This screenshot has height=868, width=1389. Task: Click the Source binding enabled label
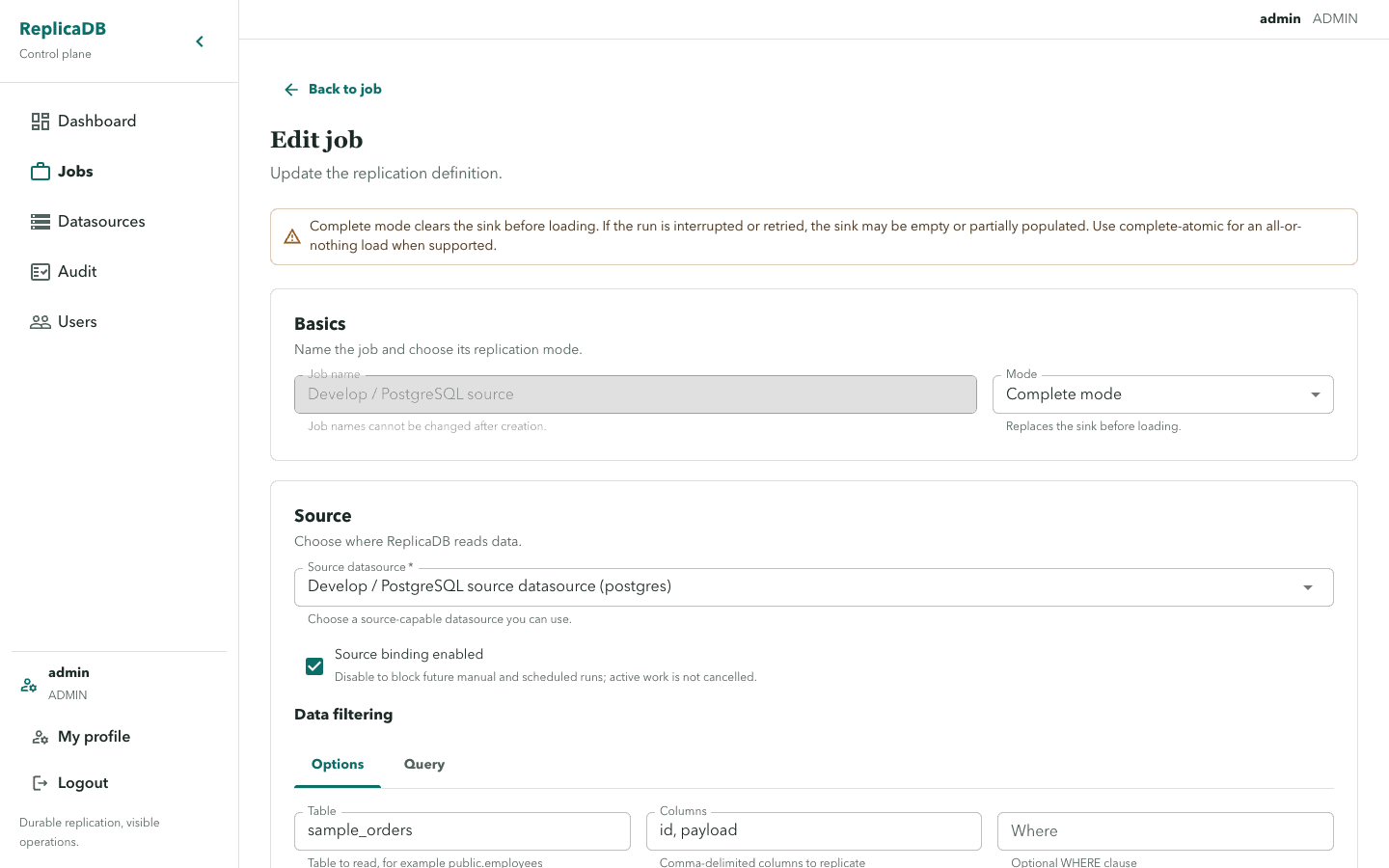coord(409,655)
